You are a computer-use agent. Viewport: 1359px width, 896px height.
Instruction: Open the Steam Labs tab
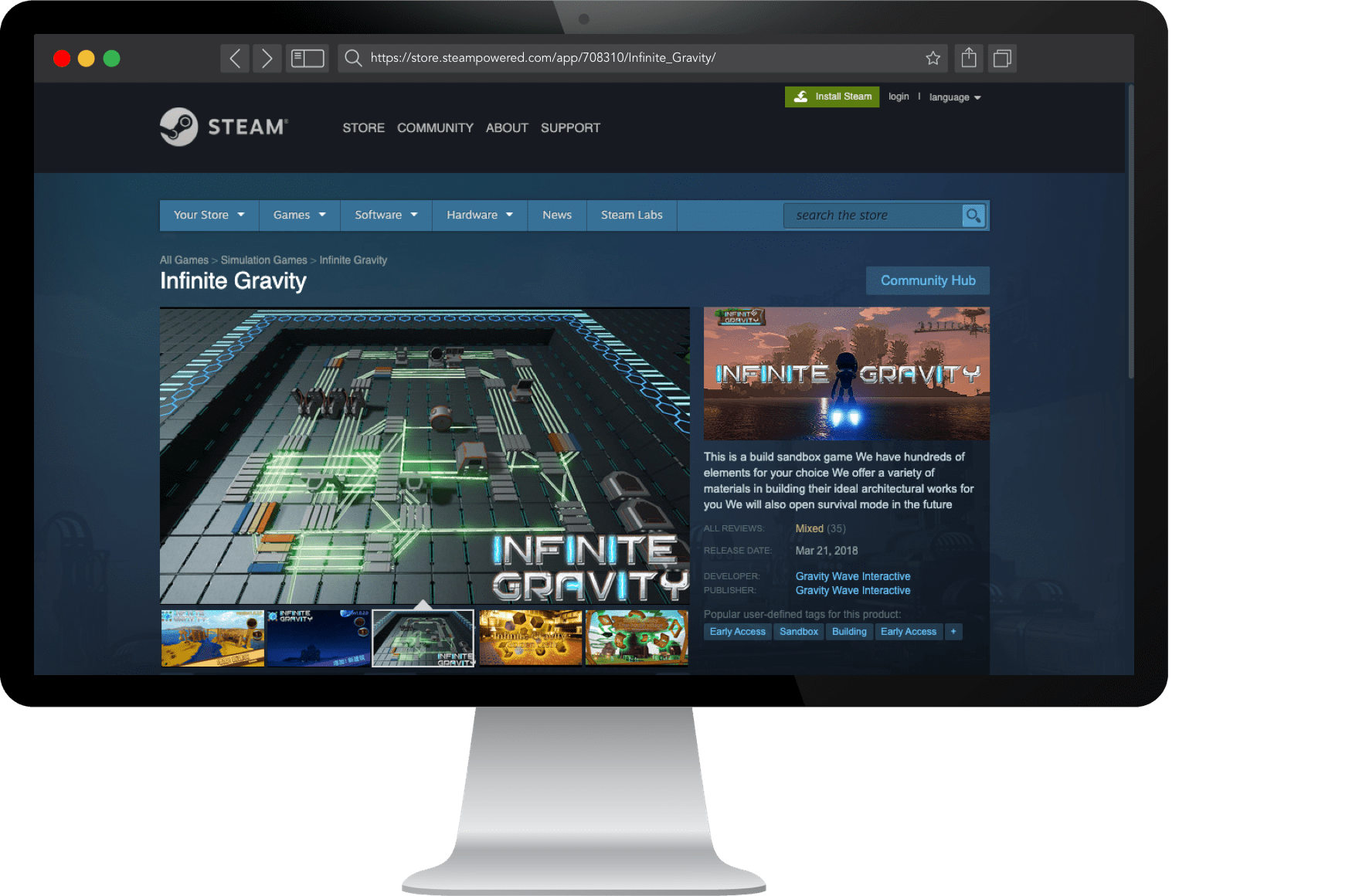pyautogui.click(x=632, y=215)
